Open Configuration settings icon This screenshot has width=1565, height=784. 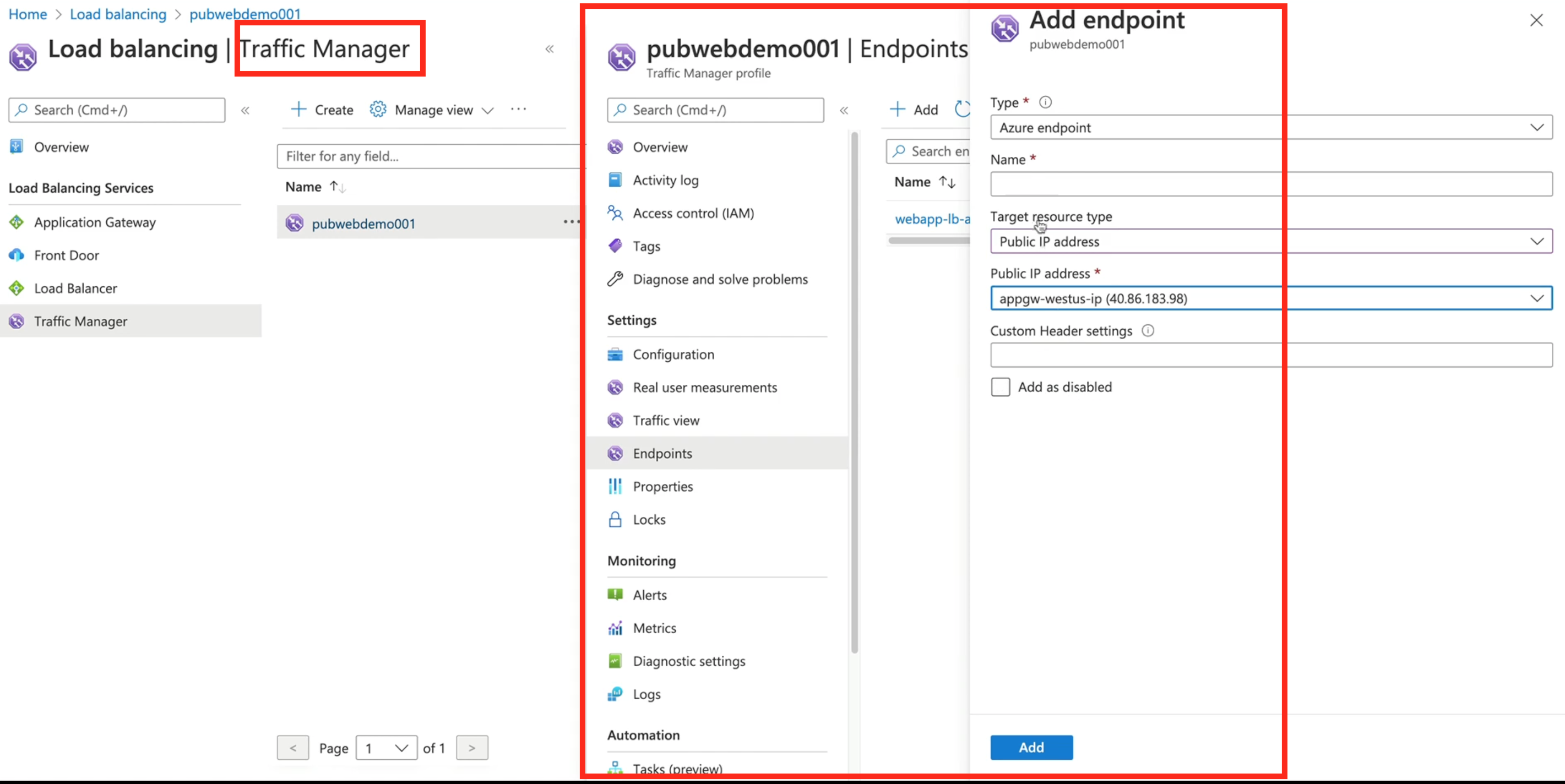(x=615, y=354)
